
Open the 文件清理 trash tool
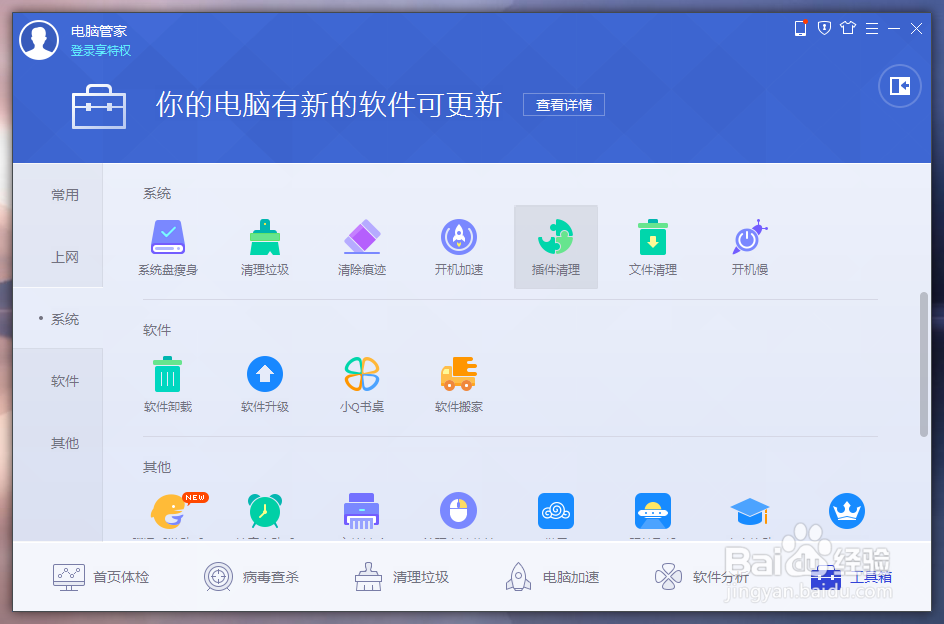click(653, 247)
